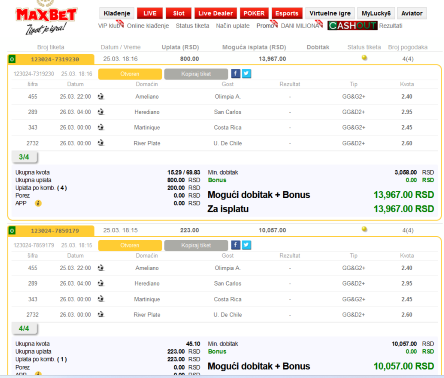Image resolution: width=444 pixels, height=378 pixels.
Task: Click stake 800.00 in first ticket header
Action: (189, 59)
